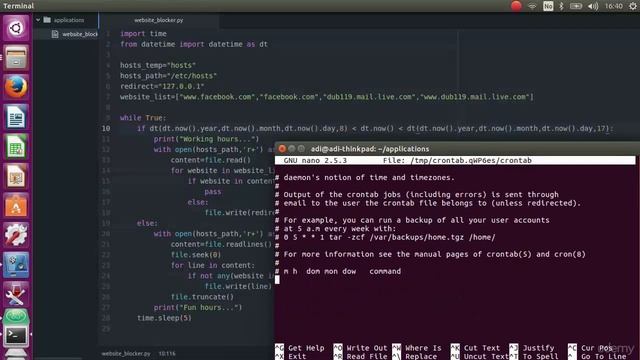
Task: Open the battery status indicator
Action: click(576, 6)
